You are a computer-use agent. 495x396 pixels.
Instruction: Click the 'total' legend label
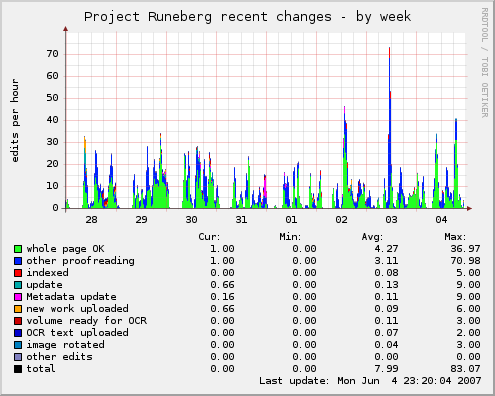[x=41, y=369]
